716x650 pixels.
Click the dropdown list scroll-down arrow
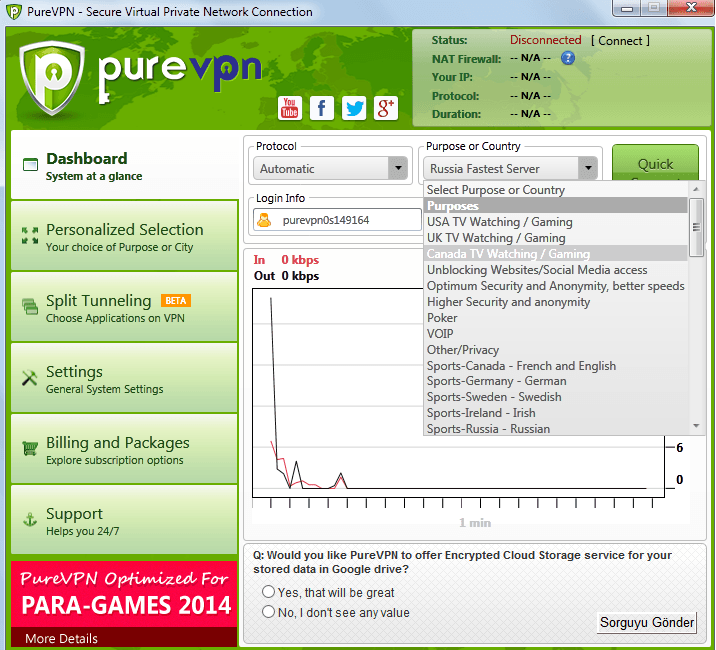coord(696,426)
